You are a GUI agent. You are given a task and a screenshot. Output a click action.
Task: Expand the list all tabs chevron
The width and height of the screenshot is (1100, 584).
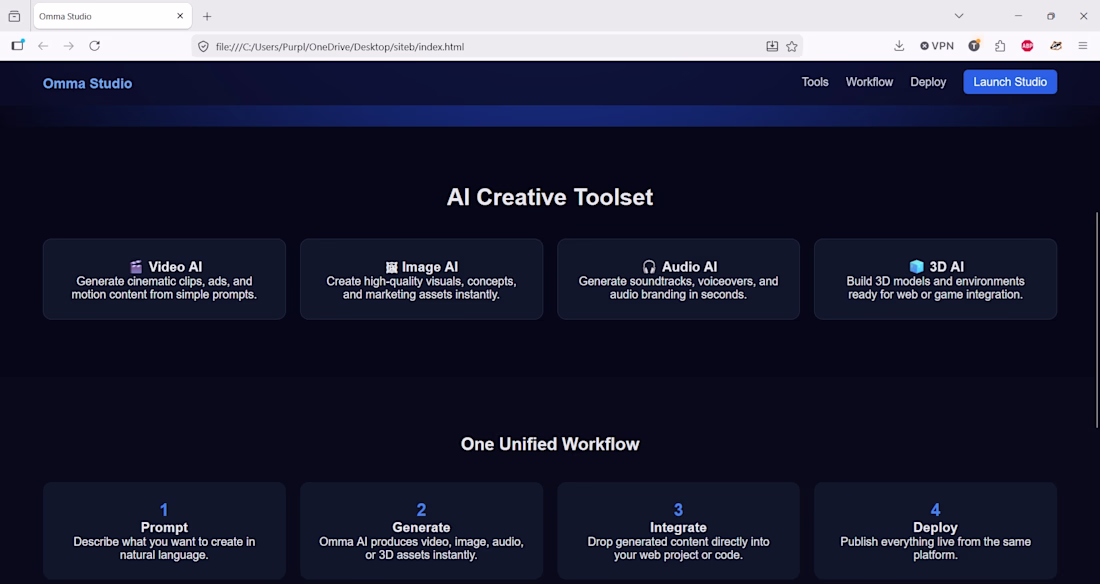click(959, 16)
